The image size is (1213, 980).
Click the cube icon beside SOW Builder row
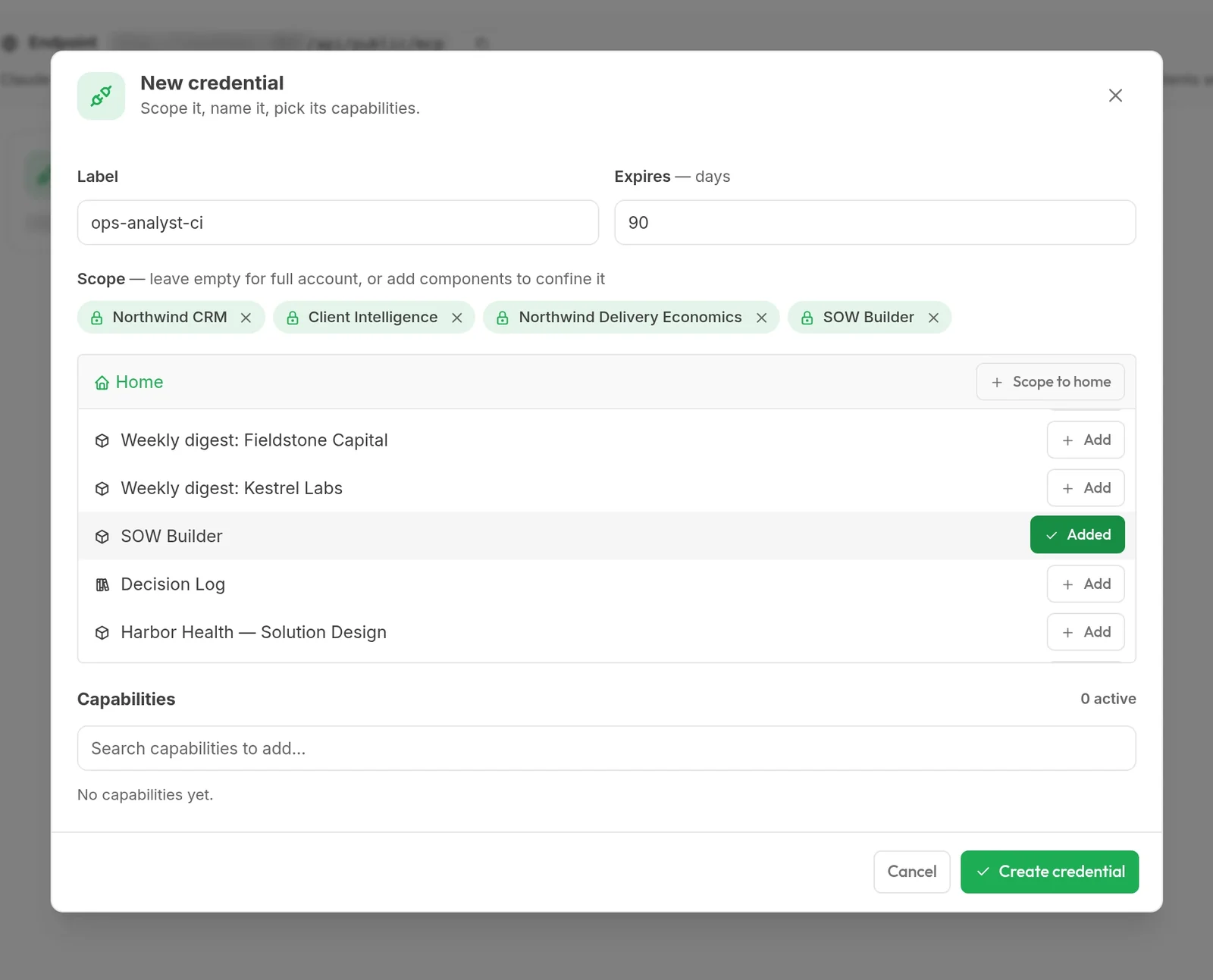(102, 537)
